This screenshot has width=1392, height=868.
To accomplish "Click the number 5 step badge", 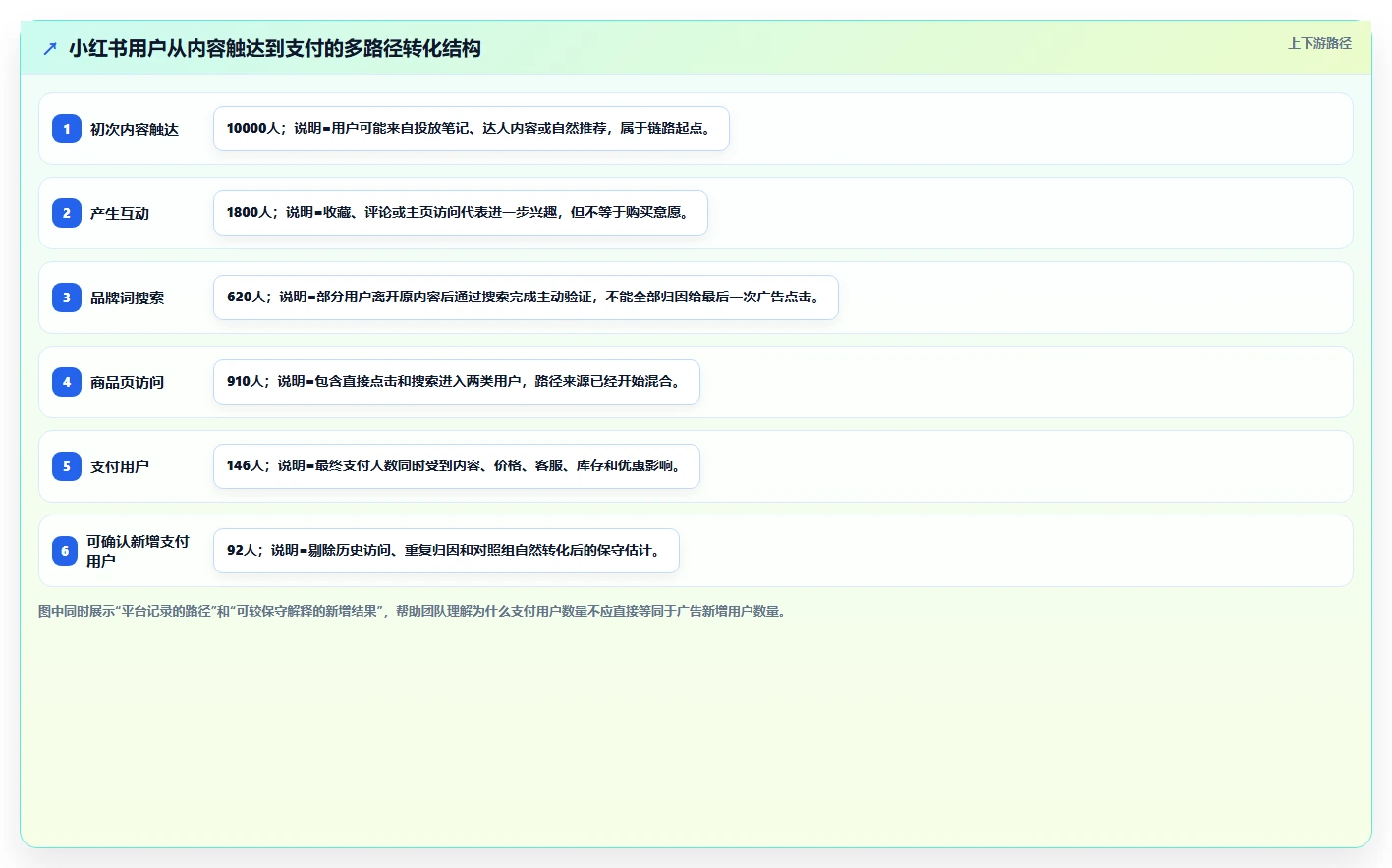I will coord(67,466).
